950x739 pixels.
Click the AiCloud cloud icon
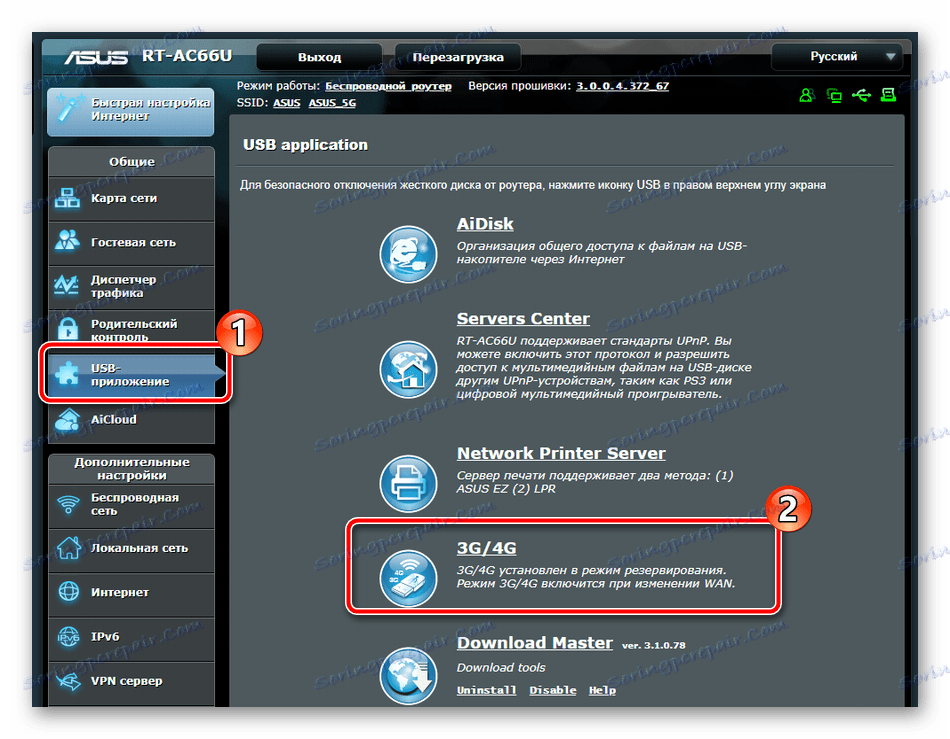(x=67, y=419)
